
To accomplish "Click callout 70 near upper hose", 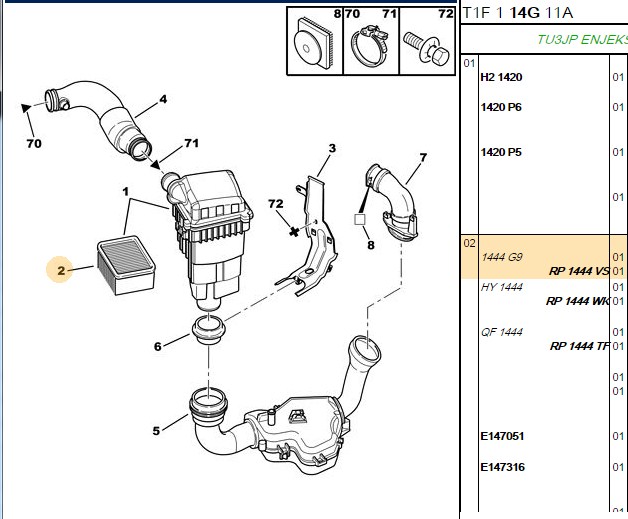I will pyautogui.click(x=34, y=143).
